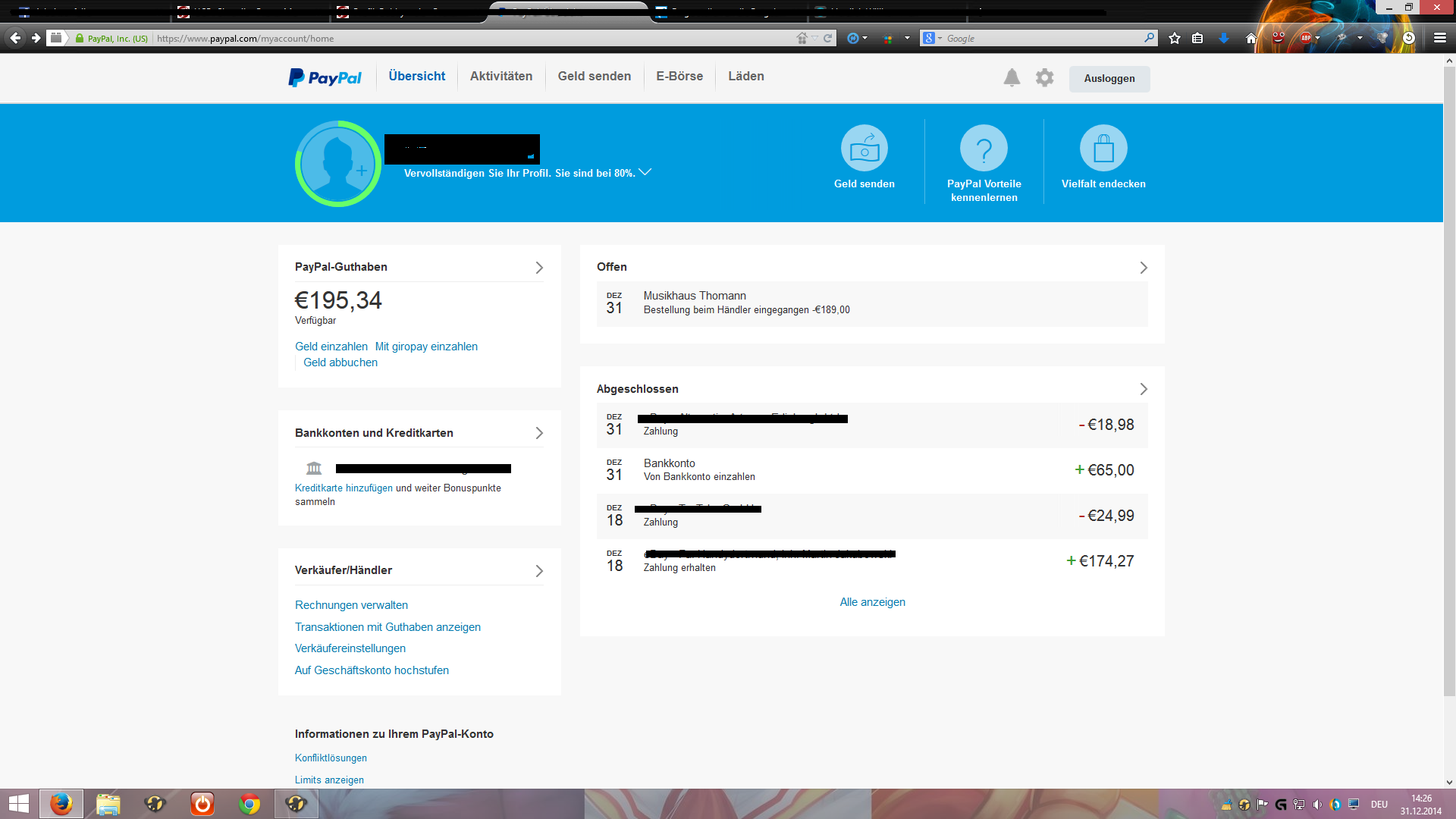The image size is (1456, 819).
Task: Open Limits anzeigen link
Action: point(329,780)
